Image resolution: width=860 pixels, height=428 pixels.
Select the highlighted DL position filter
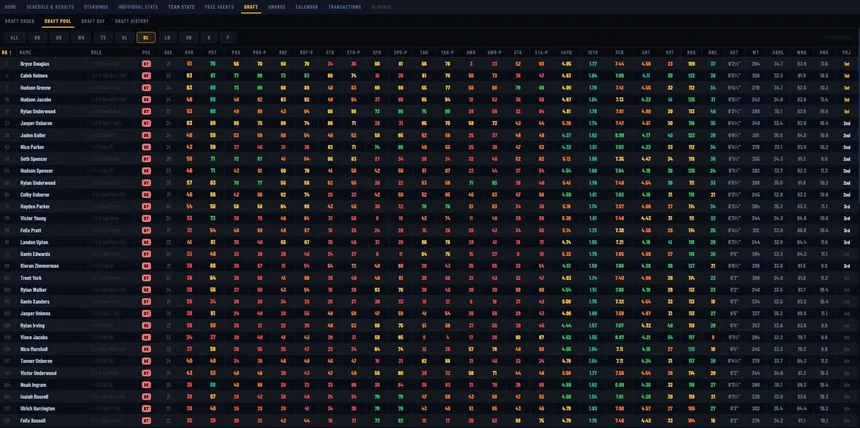[146, 37]
